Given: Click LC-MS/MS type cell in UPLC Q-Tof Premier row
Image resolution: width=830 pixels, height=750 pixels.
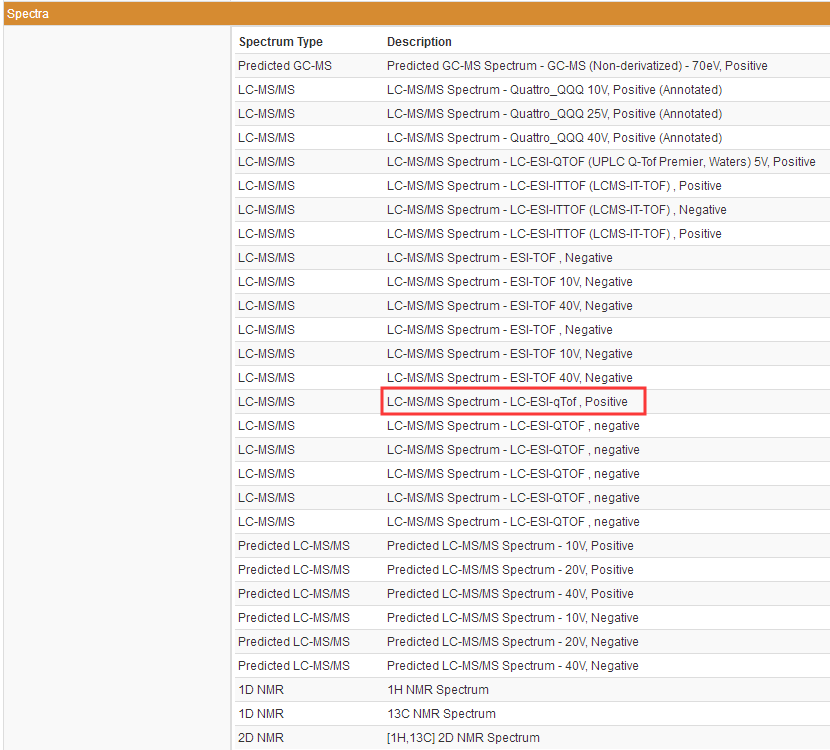Looking at the screenshot, I should coord(266,161).
